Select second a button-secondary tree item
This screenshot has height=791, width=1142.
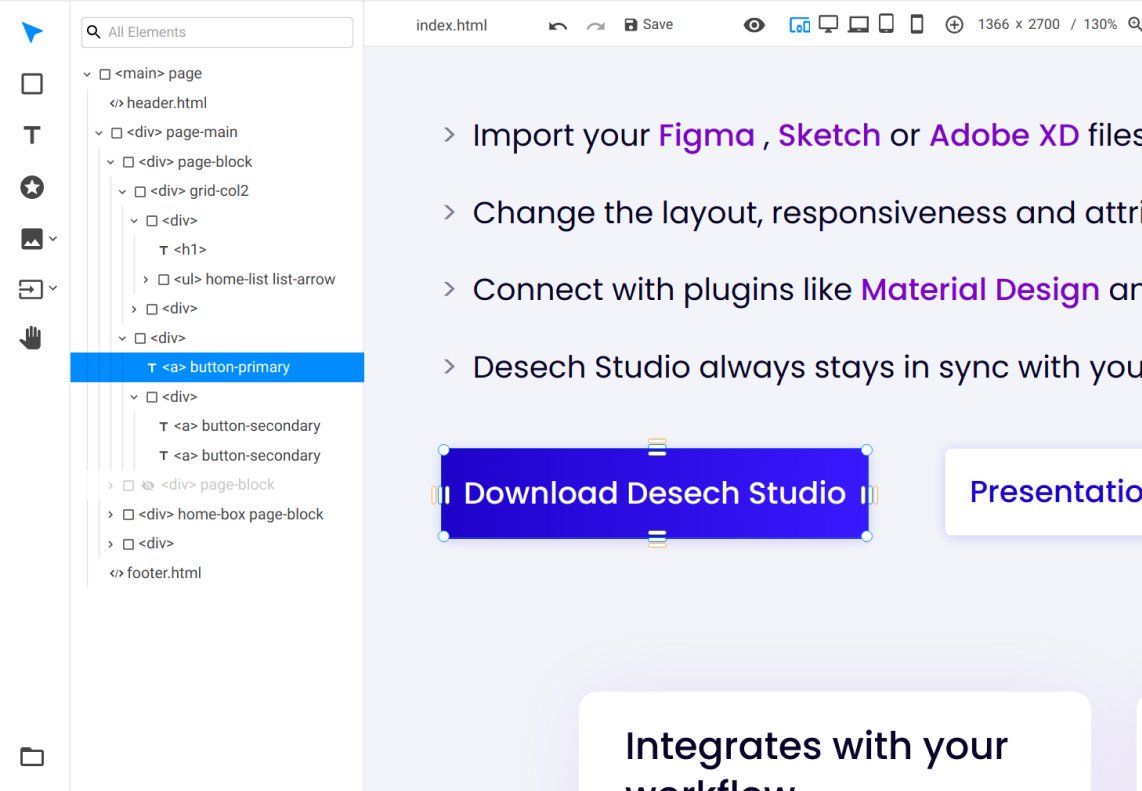tap(247, 456)
